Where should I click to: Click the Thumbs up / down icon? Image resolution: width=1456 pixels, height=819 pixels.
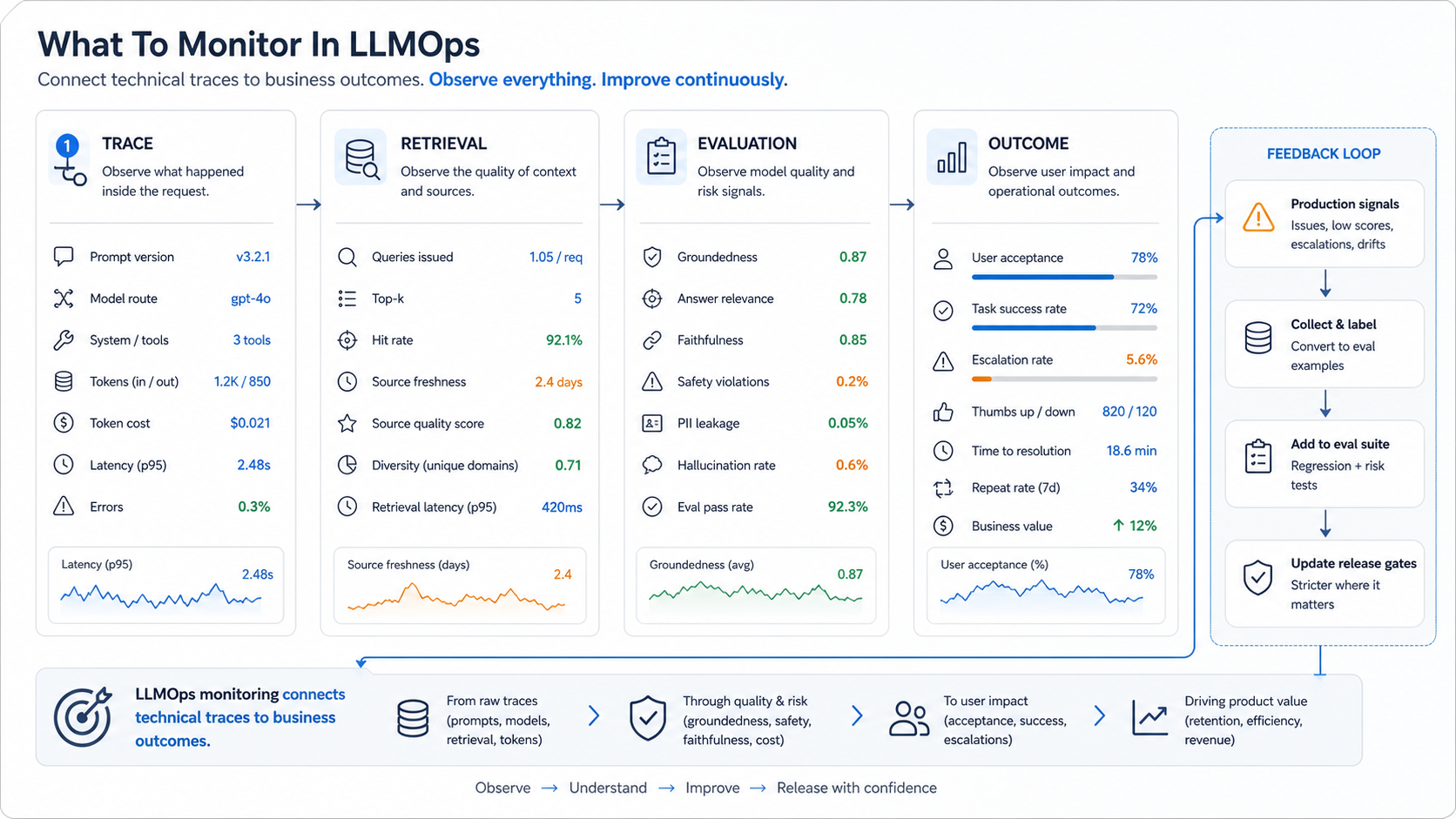pyautogui.click(x=943, y=412)
